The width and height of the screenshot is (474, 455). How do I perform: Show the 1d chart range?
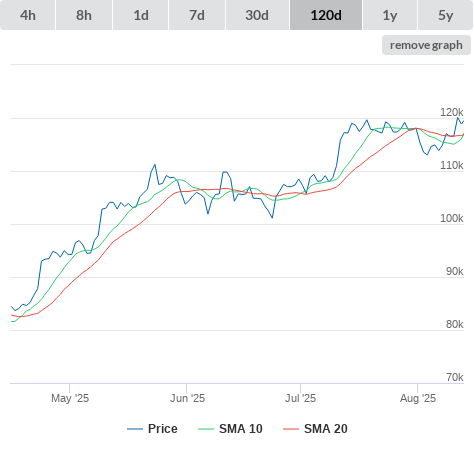click(x=141, y=15)
